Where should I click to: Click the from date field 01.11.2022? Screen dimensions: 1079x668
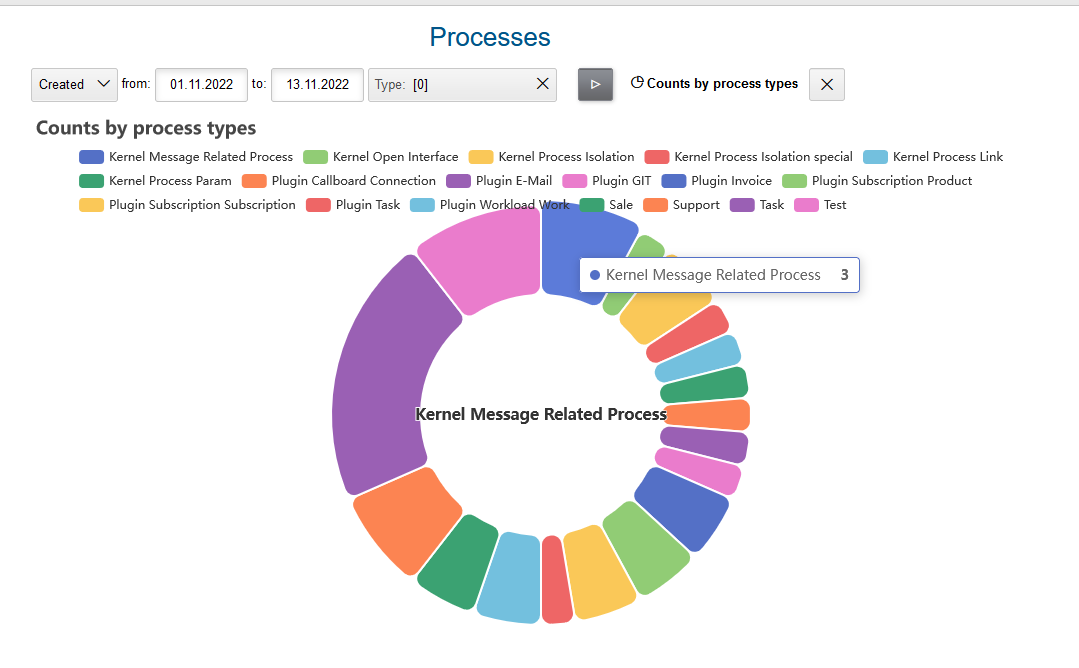click(201, 85)
